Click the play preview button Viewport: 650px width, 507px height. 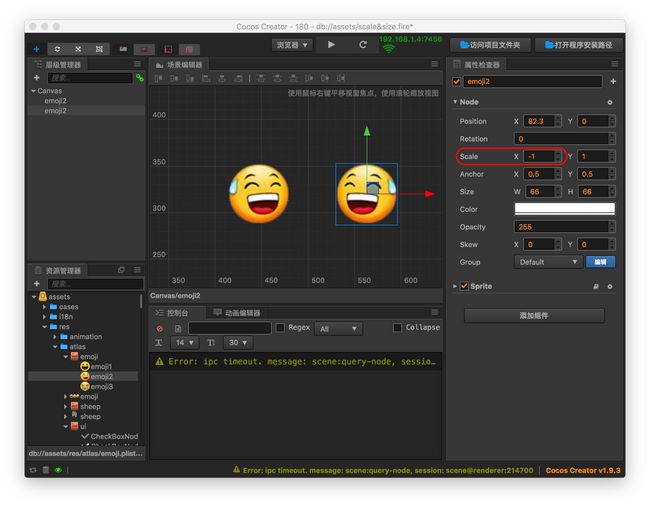tap(331, 44)
